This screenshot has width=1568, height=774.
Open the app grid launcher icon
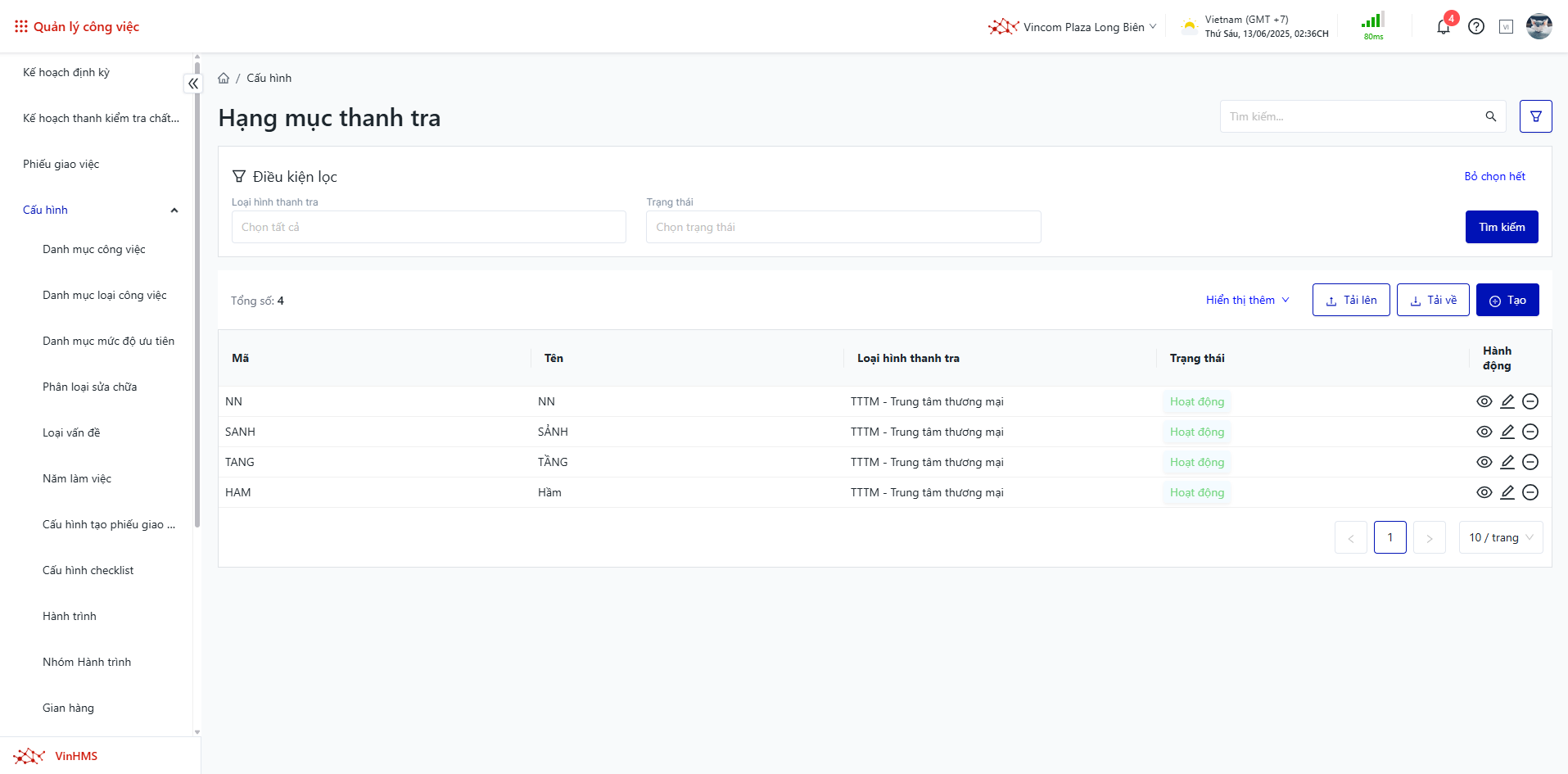(x=21, y=27)
